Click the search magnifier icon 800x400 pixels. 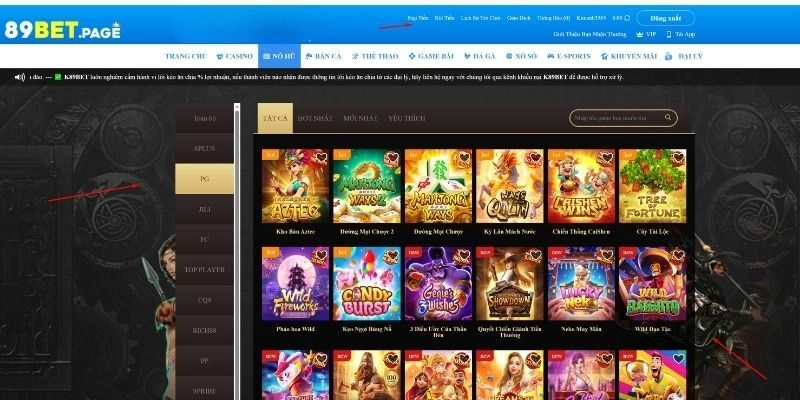pyautogui.click(x=668, y=117)
